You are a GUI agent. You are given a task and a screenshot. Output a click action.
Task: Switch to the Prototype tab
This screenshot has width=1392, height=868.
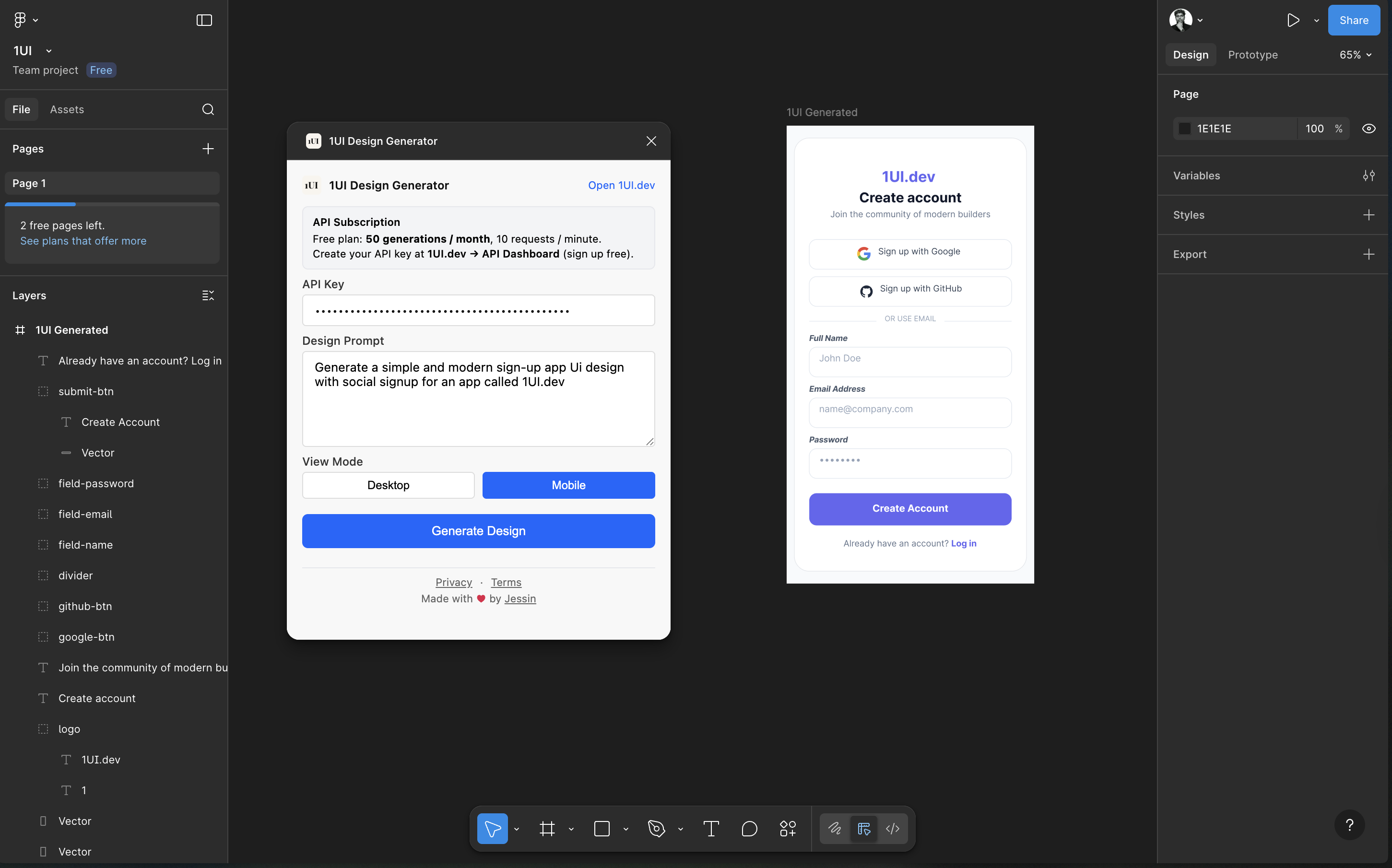1252,55
